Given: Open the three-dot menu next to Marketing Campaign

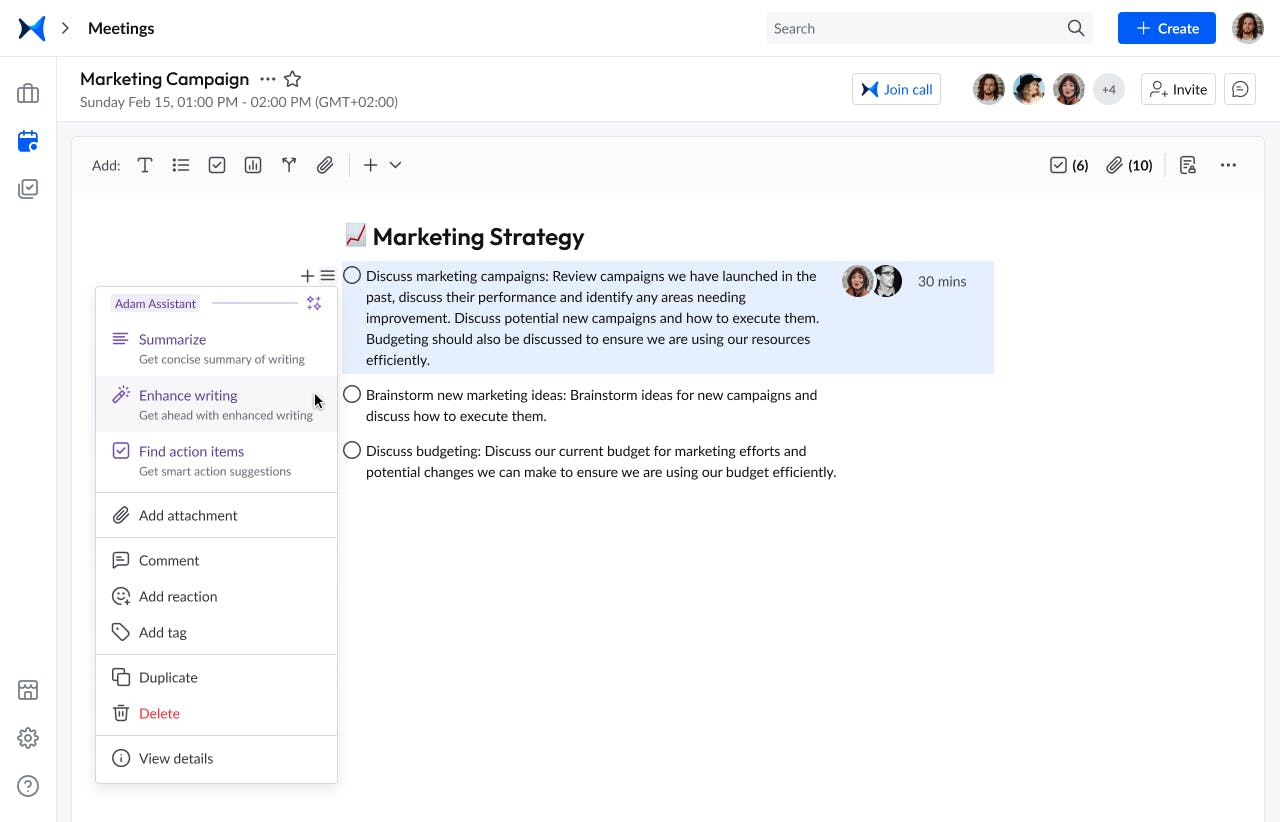Looking at the screenshot, I should (x=267, y=79).
